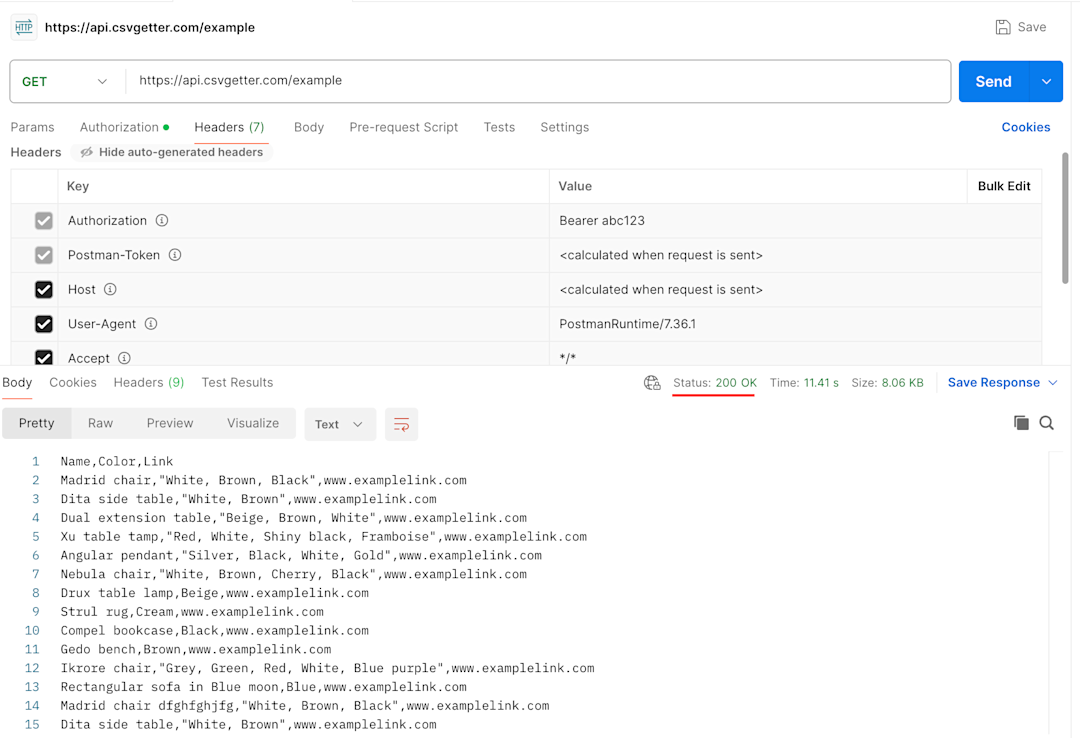Open the Settings tab
1080x738 pixels.
coord(565,127)
